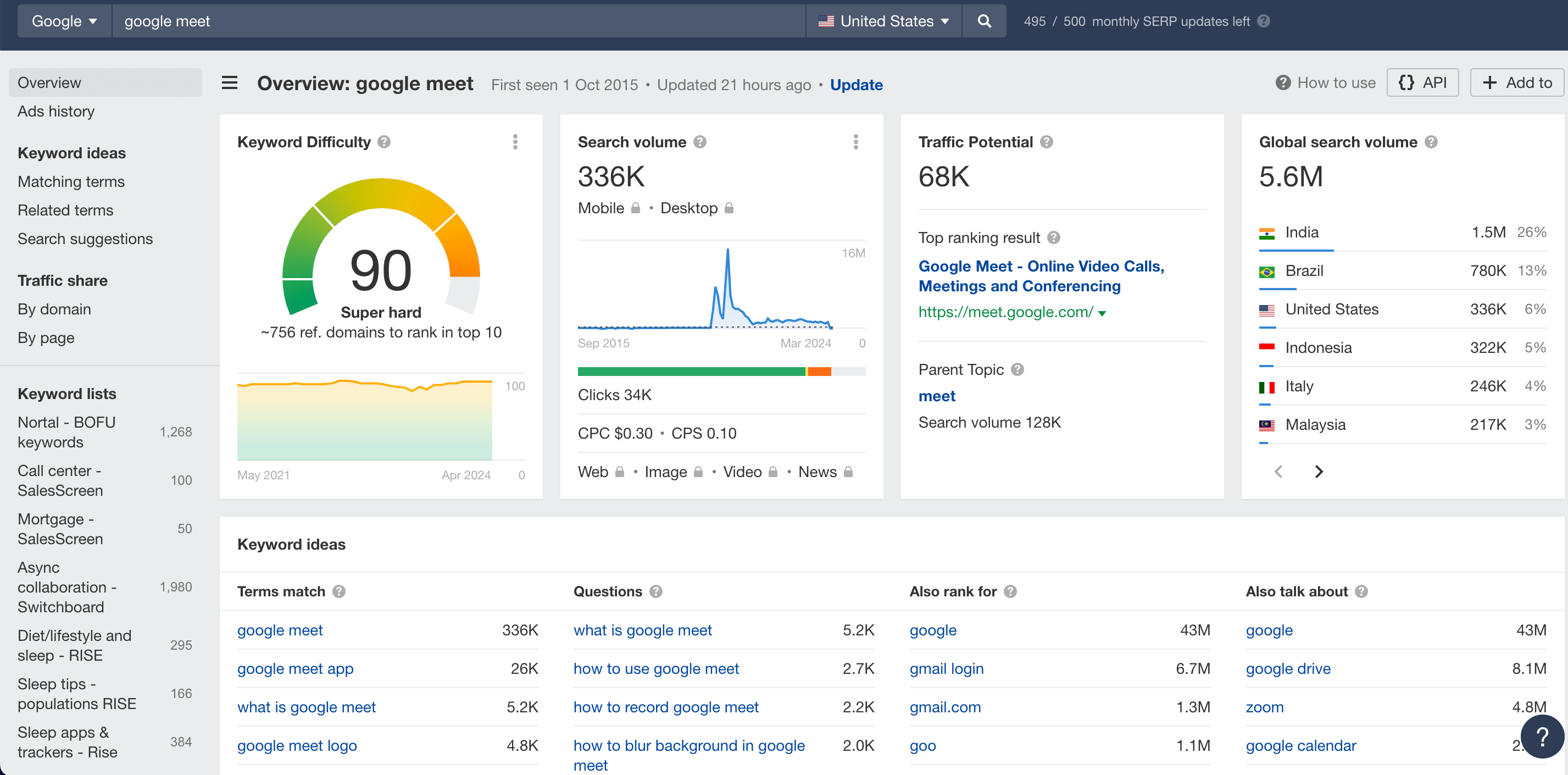1568x775 pixels.
Task: Go to previous page of countries
Action: [1278, 472]
